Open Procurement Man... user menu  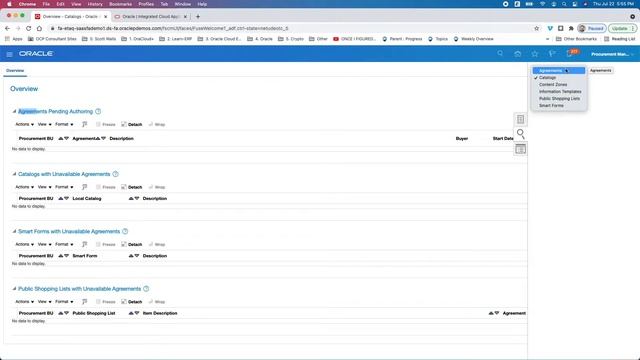(612, 54)
